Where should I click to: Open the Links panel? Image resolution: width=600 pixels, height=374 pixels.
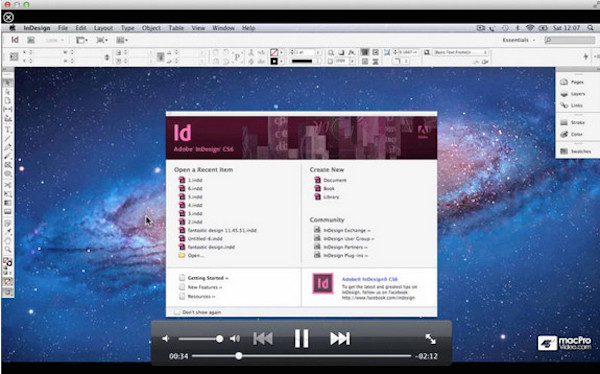pos(571,105)
